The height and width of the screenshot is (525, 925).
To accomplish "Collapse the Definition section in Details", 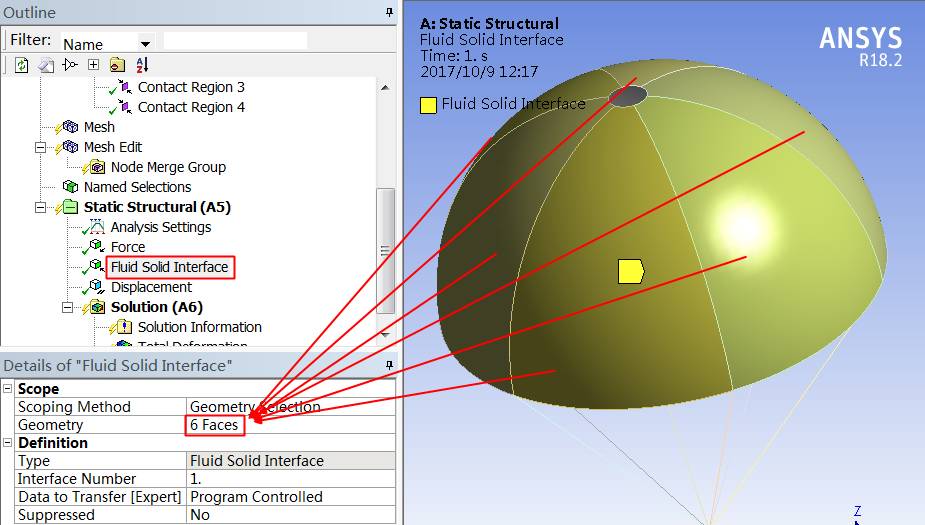I will [x=8, y=442].
